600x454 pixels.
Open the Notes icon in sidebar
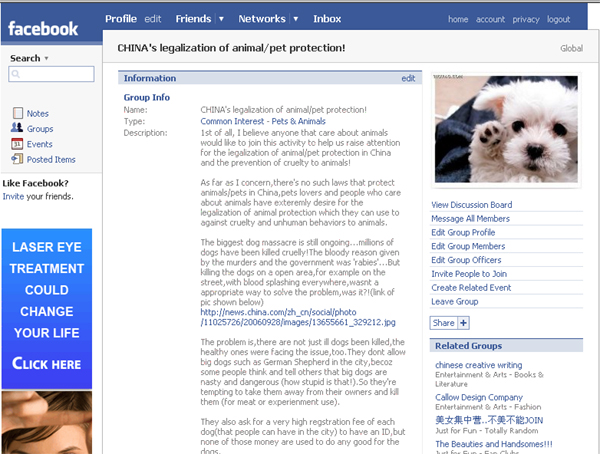click(18, 113)
